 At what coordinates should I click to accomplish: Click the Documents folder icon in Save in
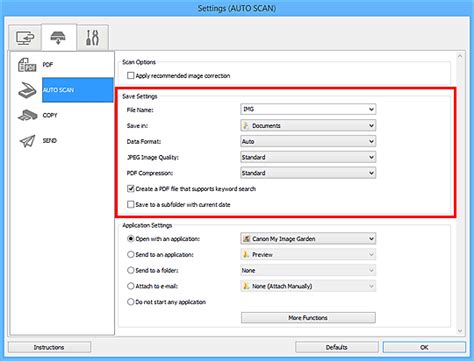click(246, 125)
